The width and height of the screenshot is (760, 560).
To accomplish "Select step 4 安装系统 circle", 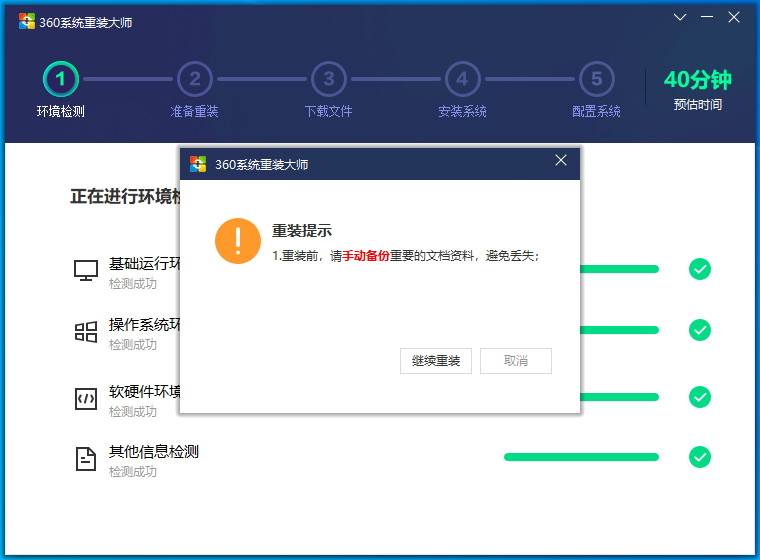I will pos(462,79).
